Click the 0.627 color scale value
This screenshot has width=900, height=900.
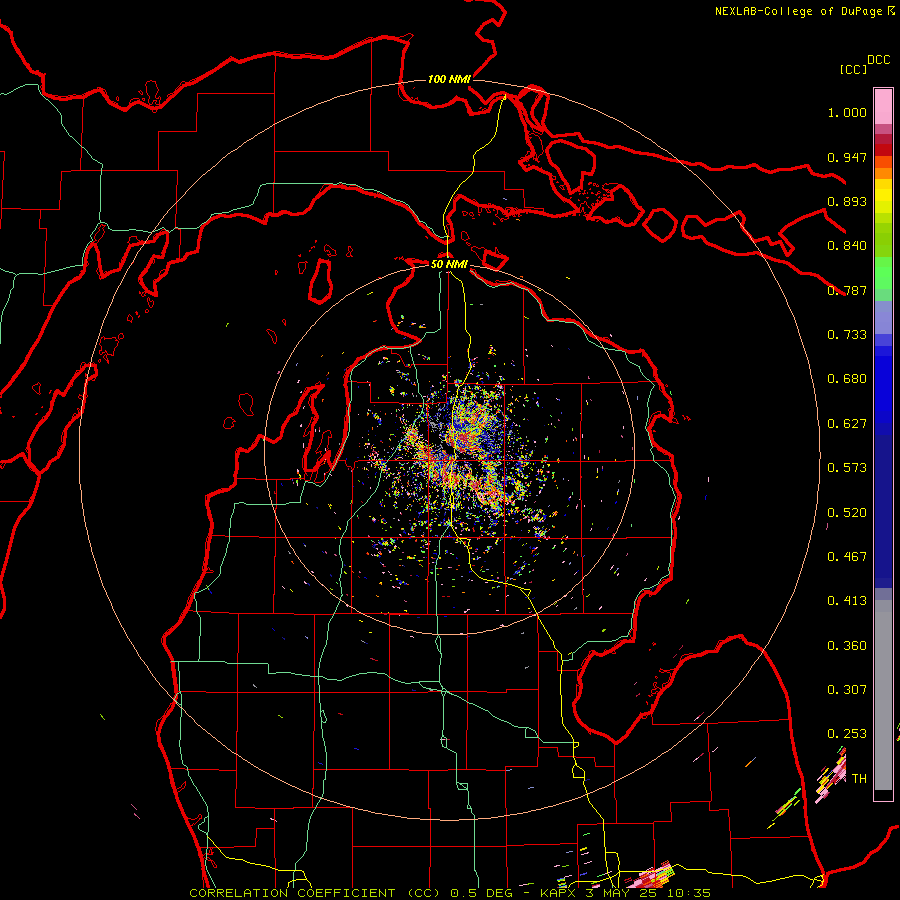847,424
